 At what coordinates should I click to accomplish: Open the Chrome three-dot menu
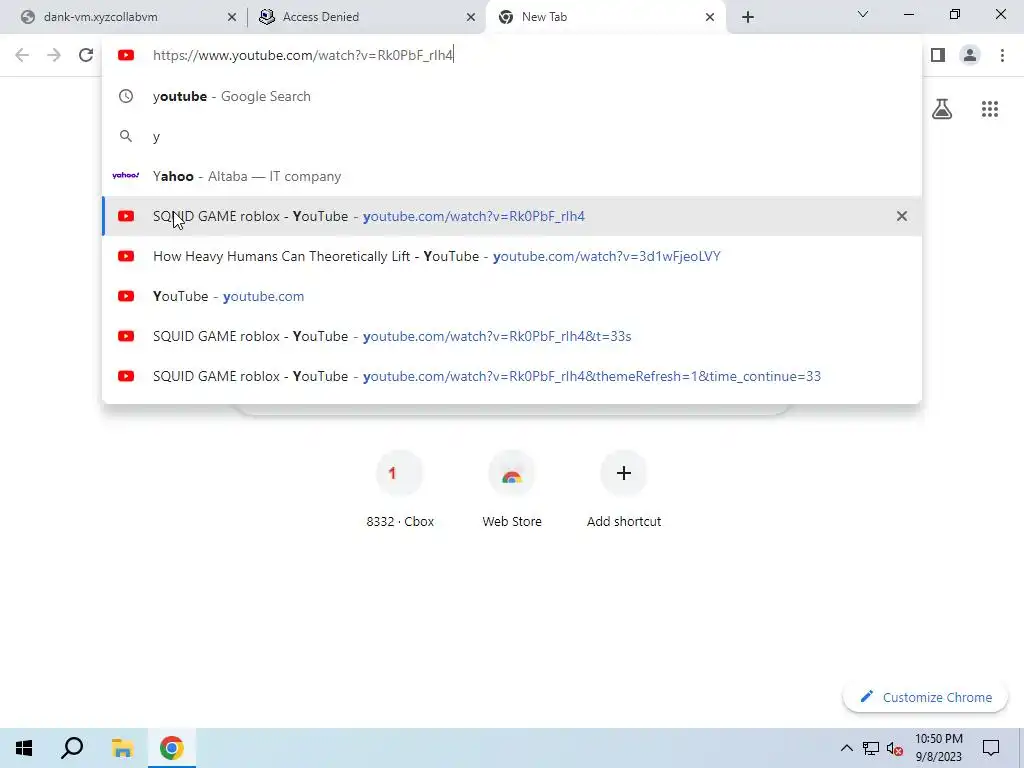[x=1002, y=56]
